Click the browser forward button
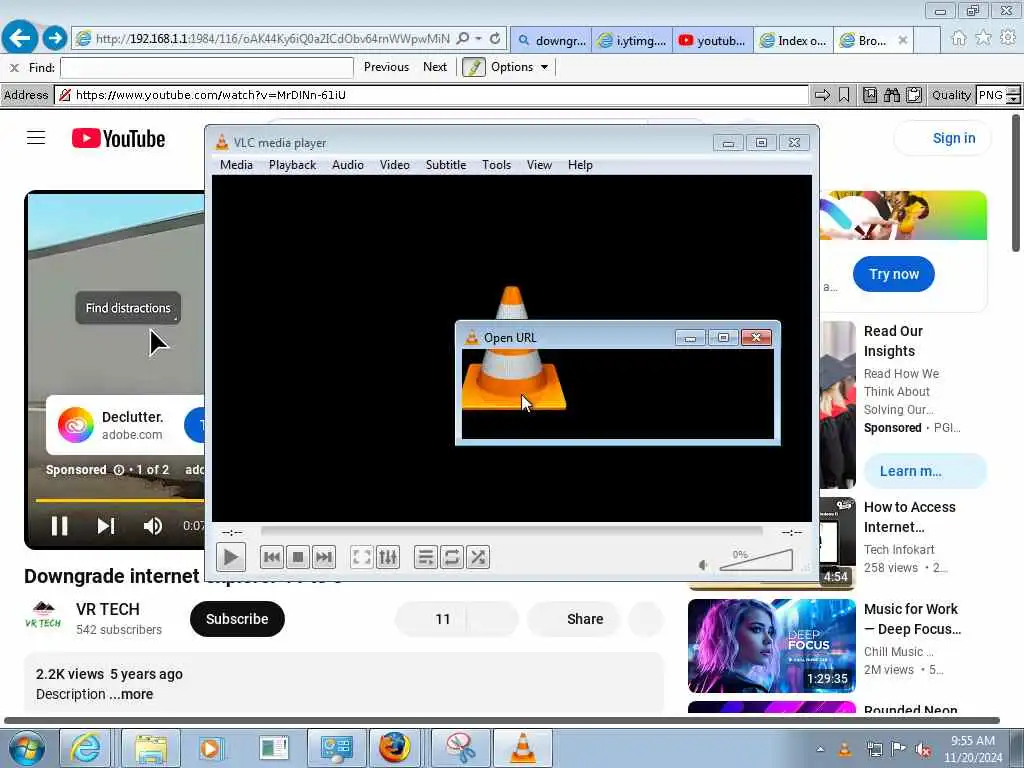The width and height of the screenshot is (1024, 768). point(55,38)
